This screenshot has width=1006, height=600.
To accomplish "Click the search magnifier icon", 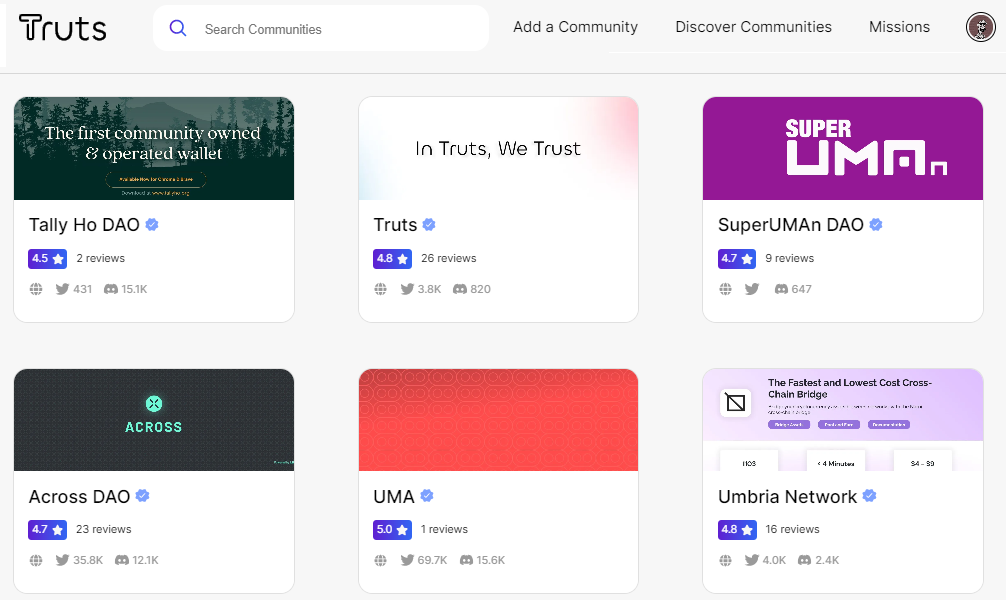I will pos(178,28).
